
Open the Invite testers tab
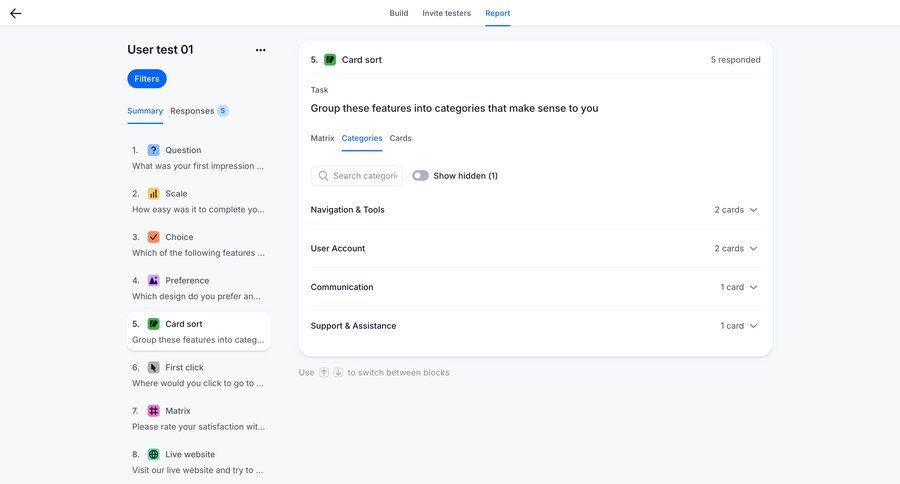446,13
